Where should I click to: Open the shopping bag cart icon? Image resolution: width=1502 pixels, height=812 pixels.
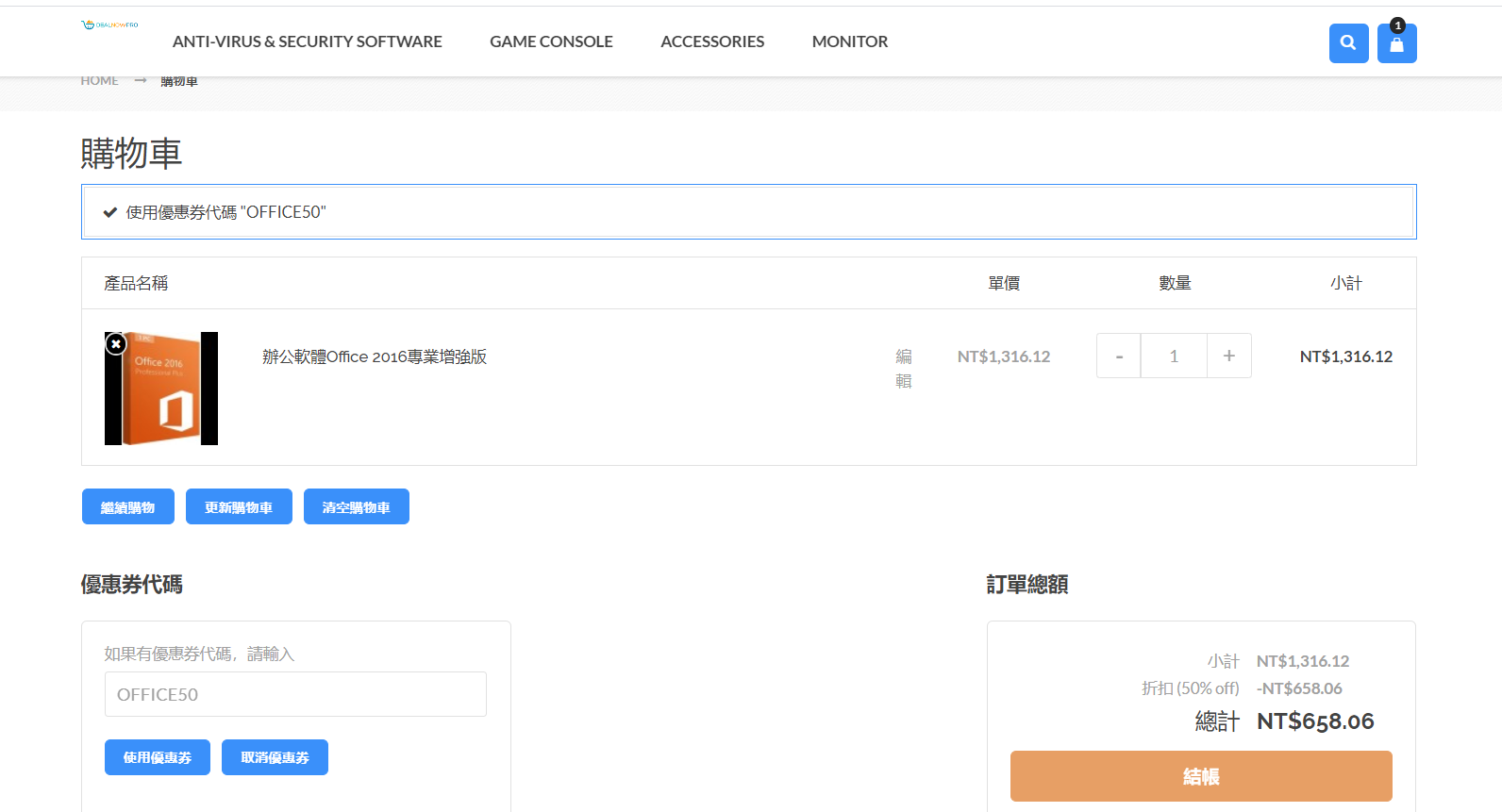click(x=1396, y=44)
